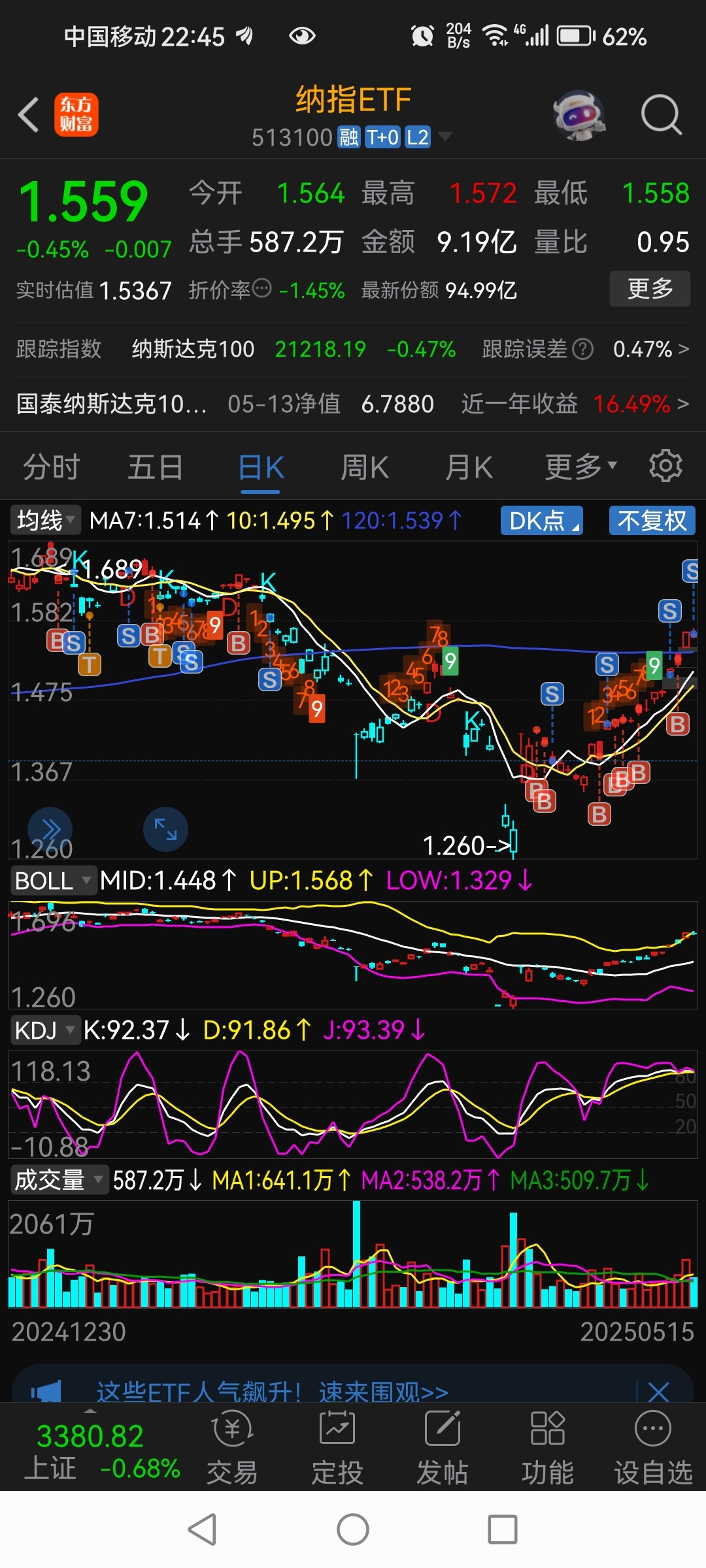Expand 近一年收益 16.49% details chevron
Image resolution: width=706 pixels, height=1568 pixels.
click(683, 404)
